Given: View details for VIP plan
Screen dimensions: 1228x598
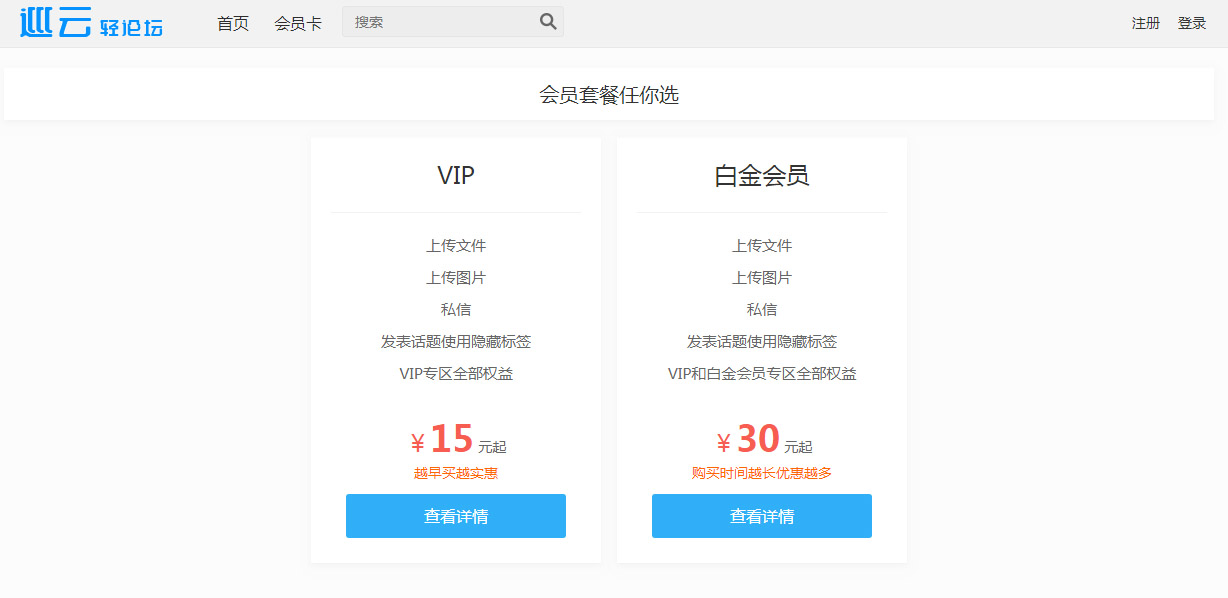Looking at the screenshot, I should click(x=456, y=516).
